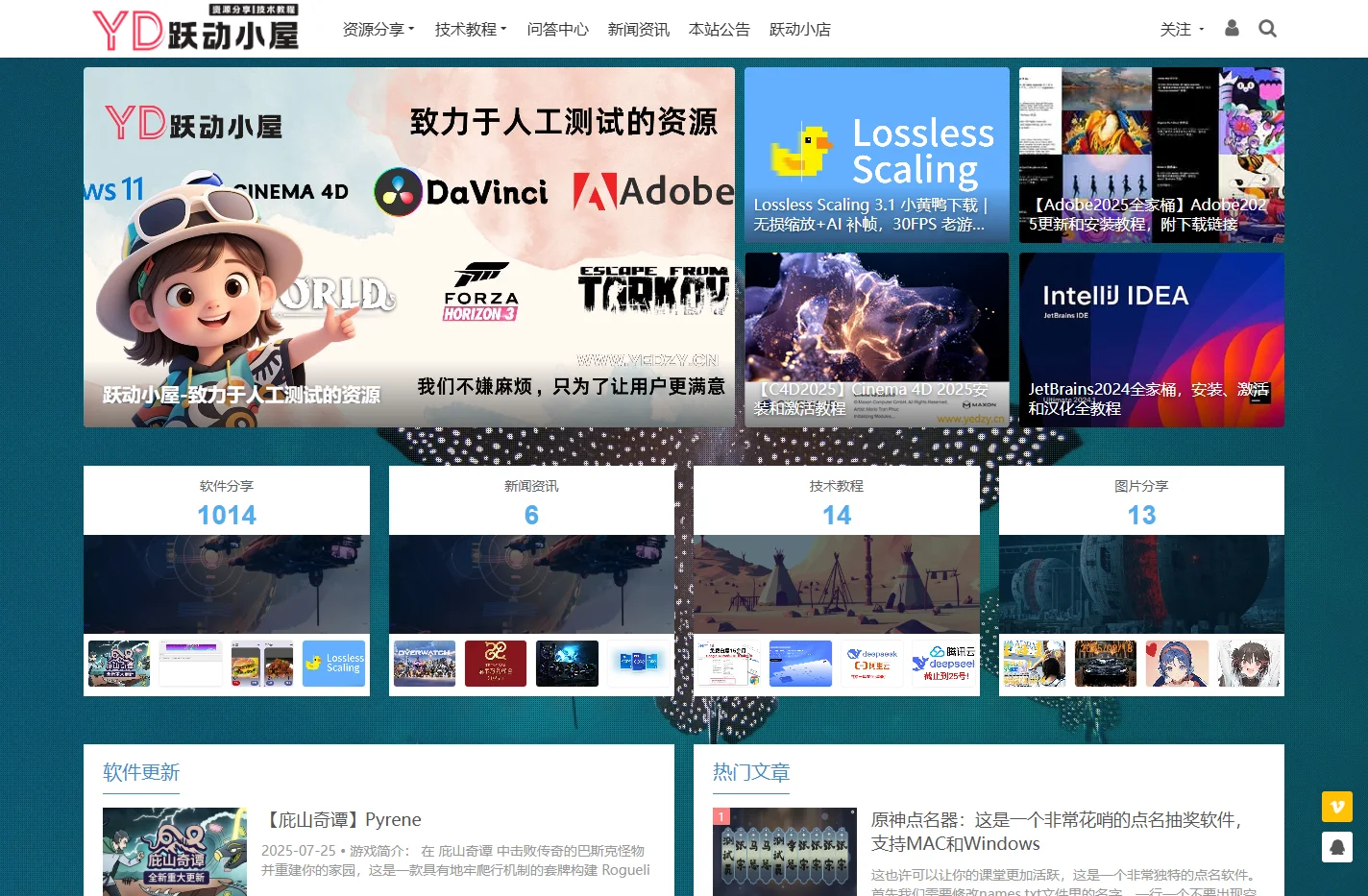Open the 问答中心 menu item
Image resolution: width=1368 pixels, height=896 pixels.
[x=557, y=29]
